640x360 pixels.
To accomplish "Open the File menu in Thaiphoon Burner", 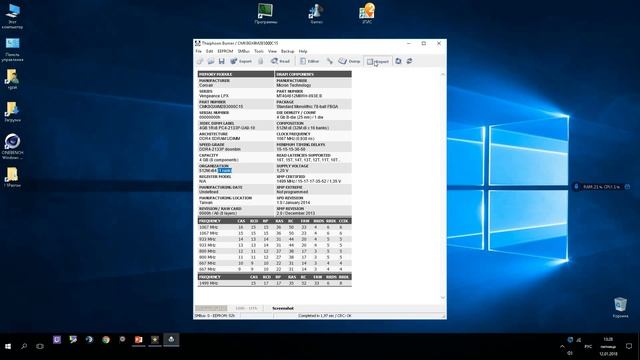I will 198,51.
